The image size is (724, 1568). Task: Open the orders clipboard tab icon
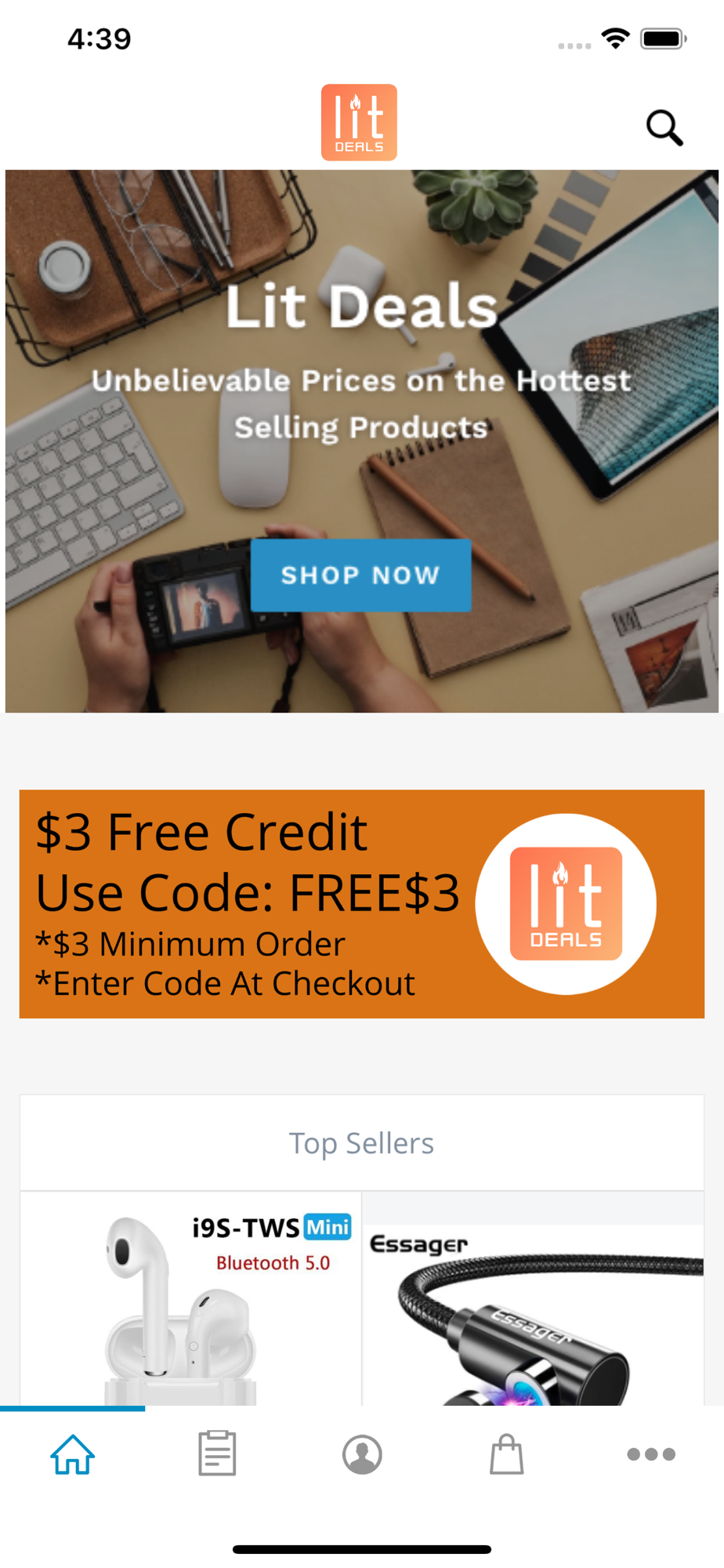217,1453
